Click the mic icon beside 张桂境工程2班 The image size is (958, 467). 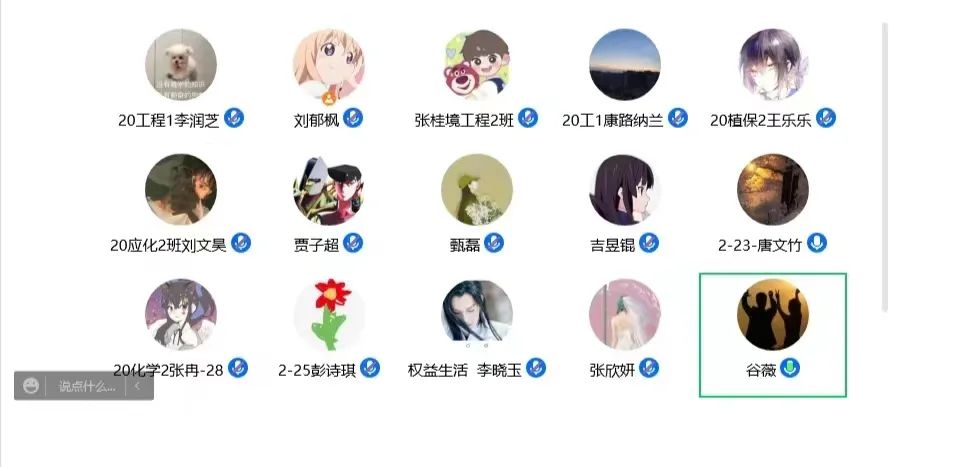tap(528, 117)
